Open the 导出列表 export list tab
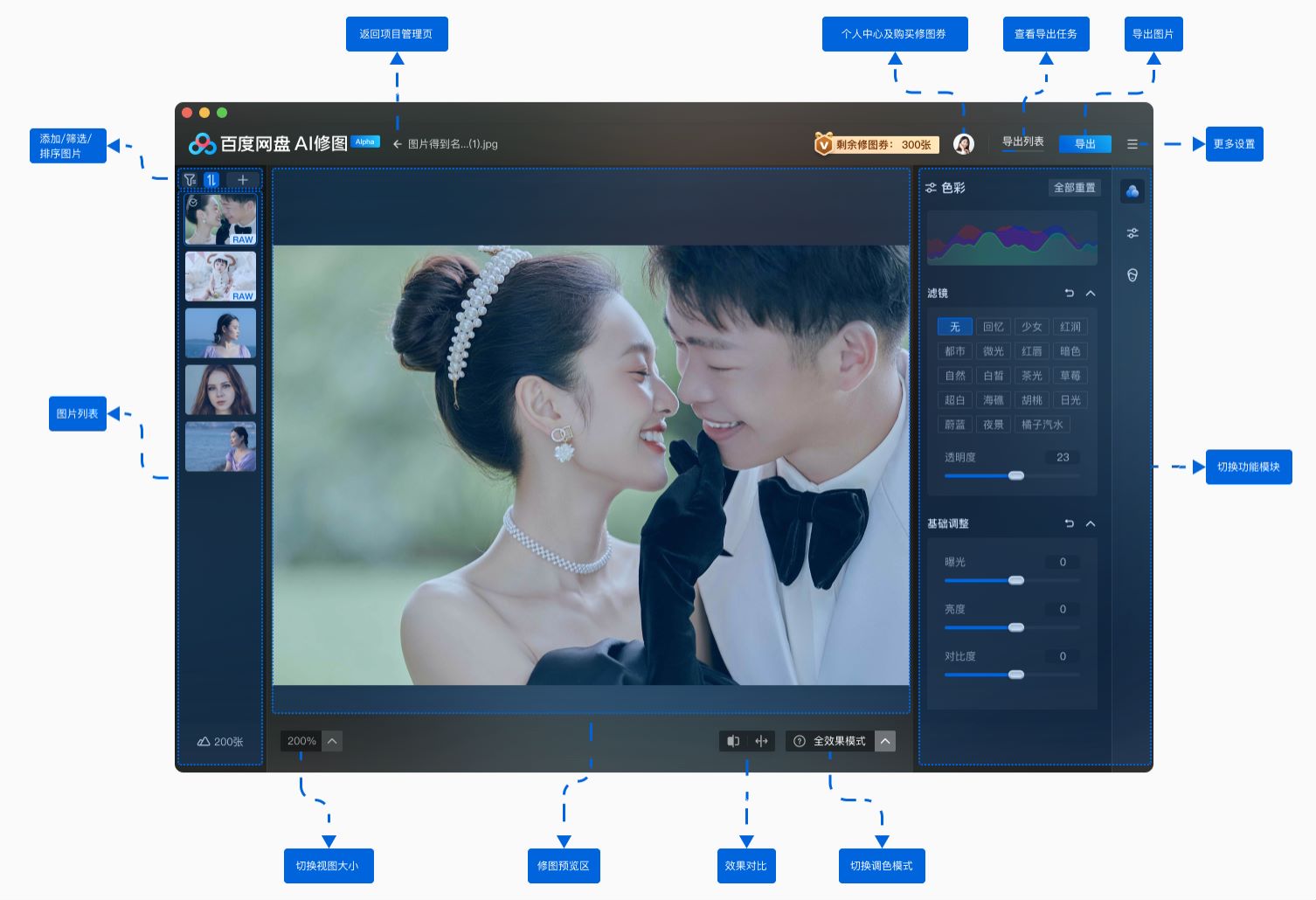The image size is (1316, 900). pyautogui.click(x=1022, y=142)
